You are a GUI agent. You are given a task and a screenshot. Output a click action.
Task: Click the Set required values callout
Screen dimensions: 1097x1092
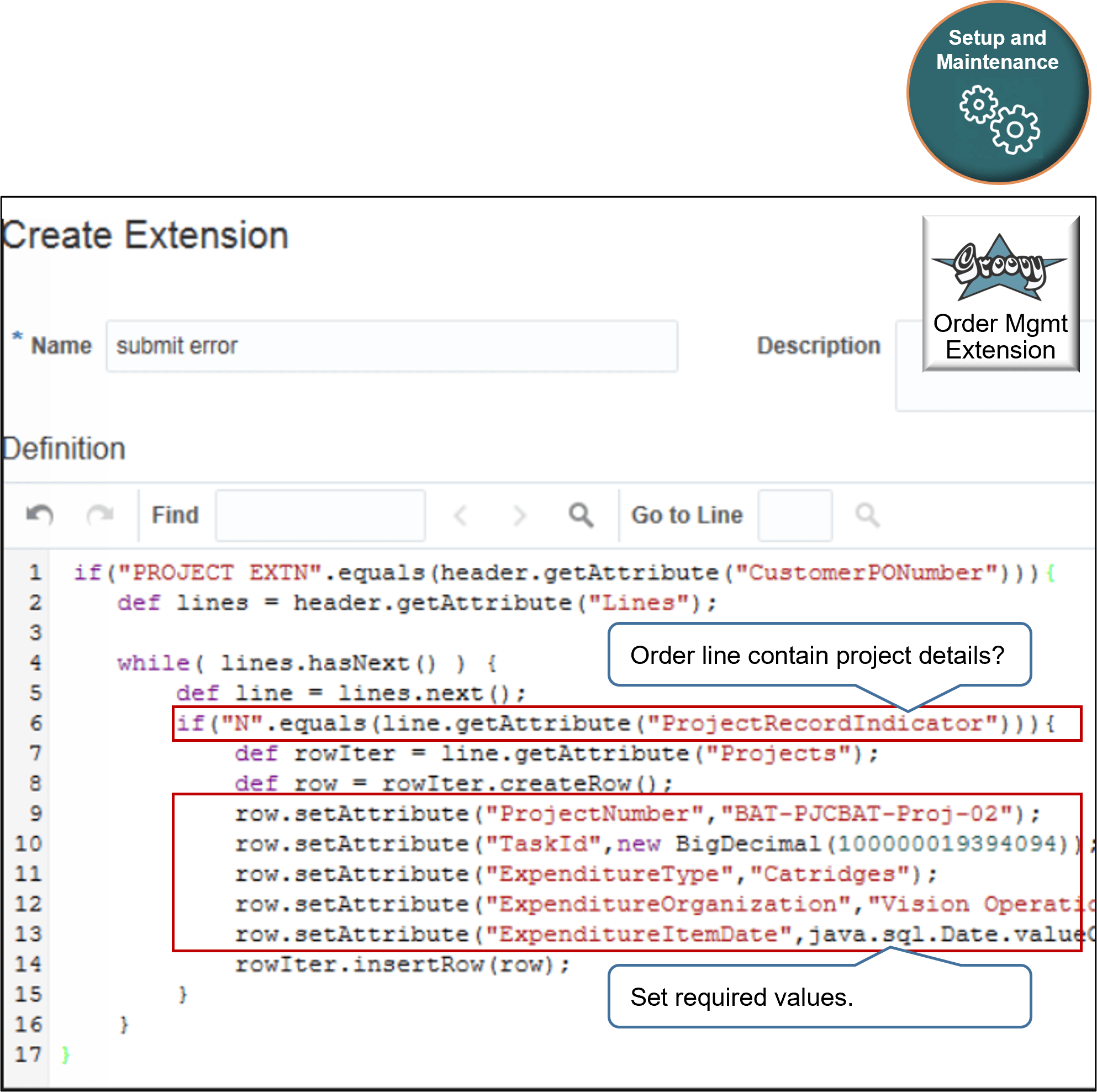click(x=819, y=996)
